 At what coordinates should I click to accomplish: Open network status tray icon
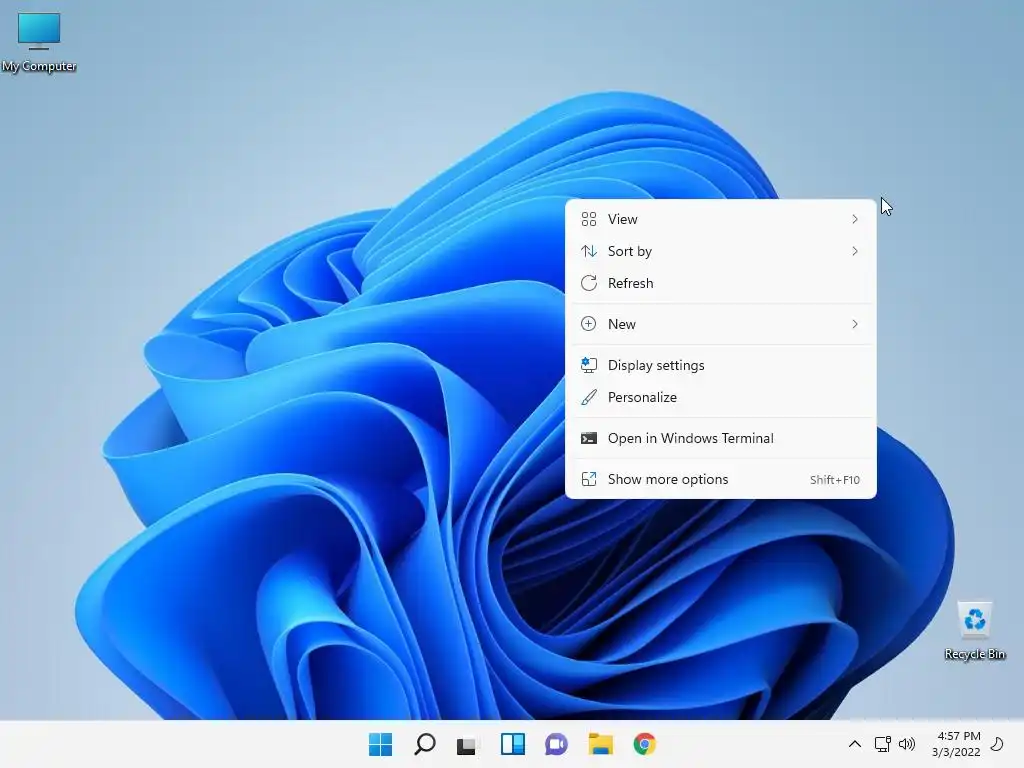point(882,744)
